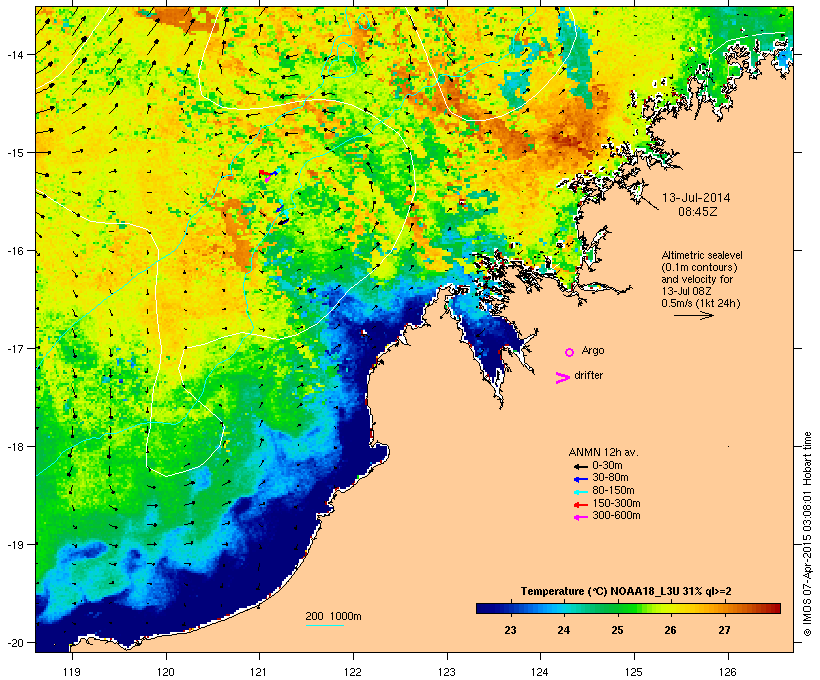
Task: Click the colorbar tick label 27
Action: click(724, 630)
